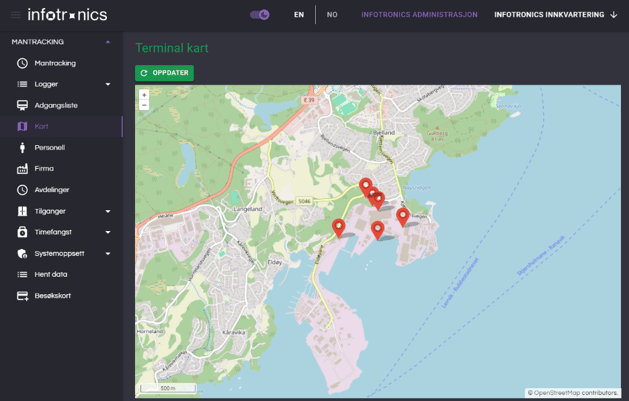This screenshot has height=401, width=629.
Task: Click the Oppdater refresh button
Action: [x=164, y=73]
